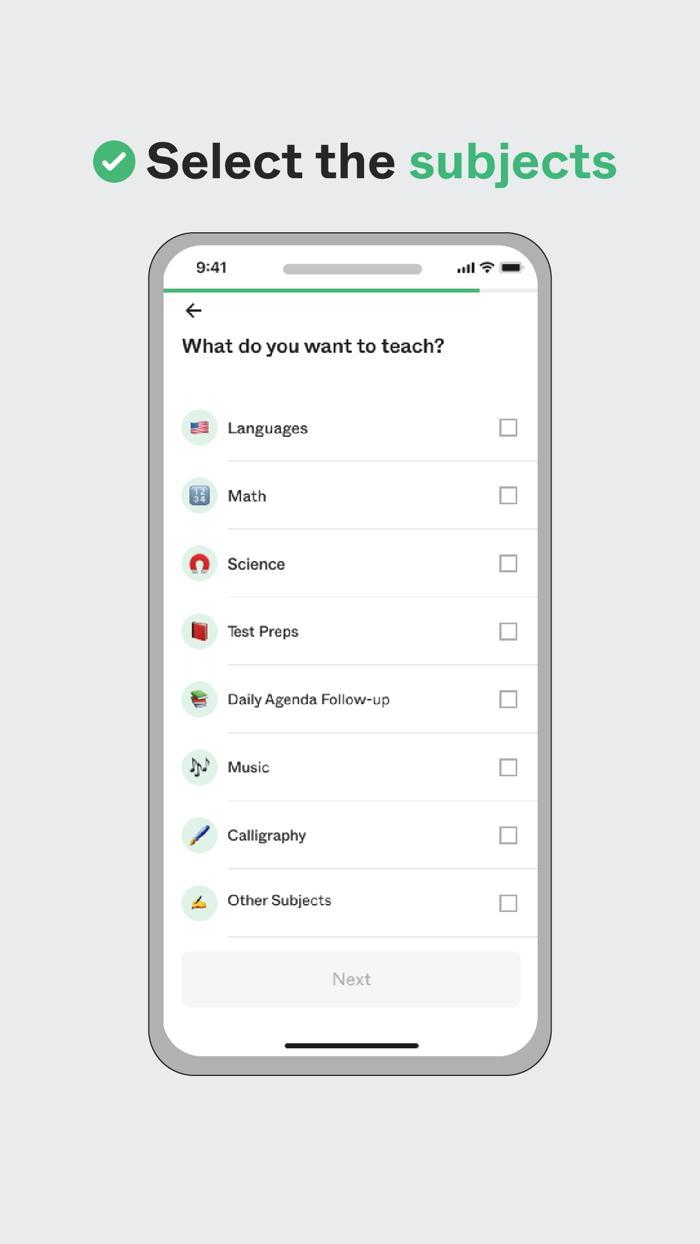Select the calculator icon beside Math
This screenshot has width=700, height=1244.
(199, 495)
